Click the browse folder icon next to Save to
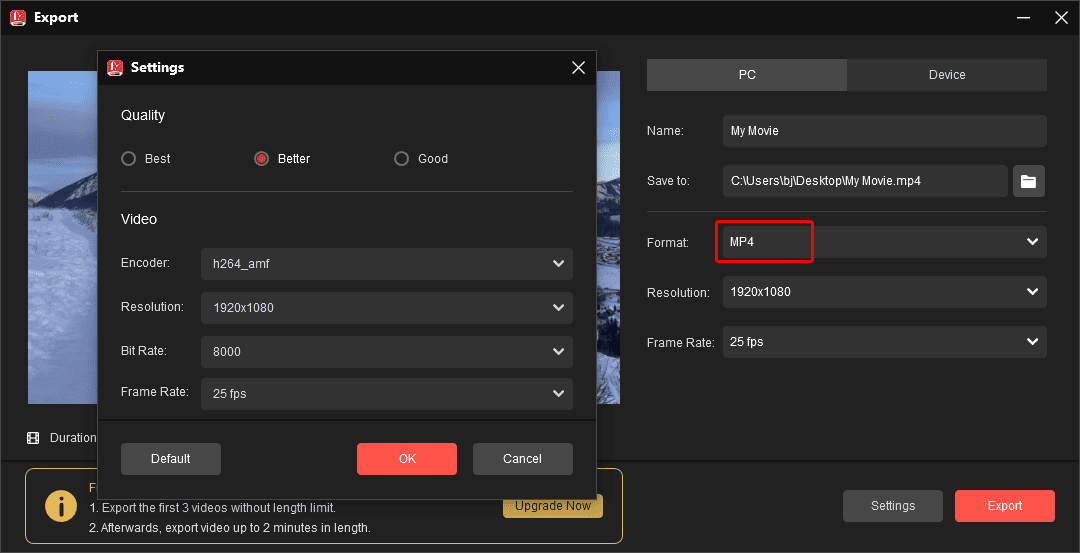 click(x=1028, y=181)
